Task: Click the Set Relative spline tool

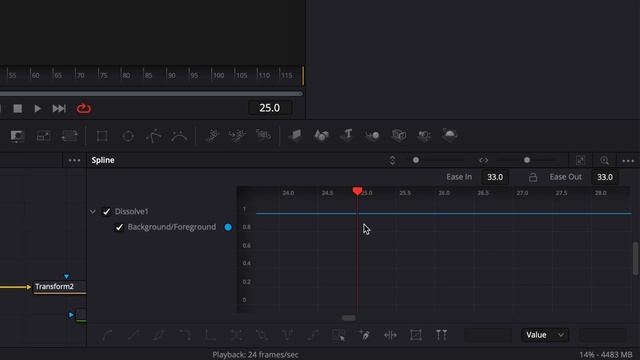Action: coord(313,336)
